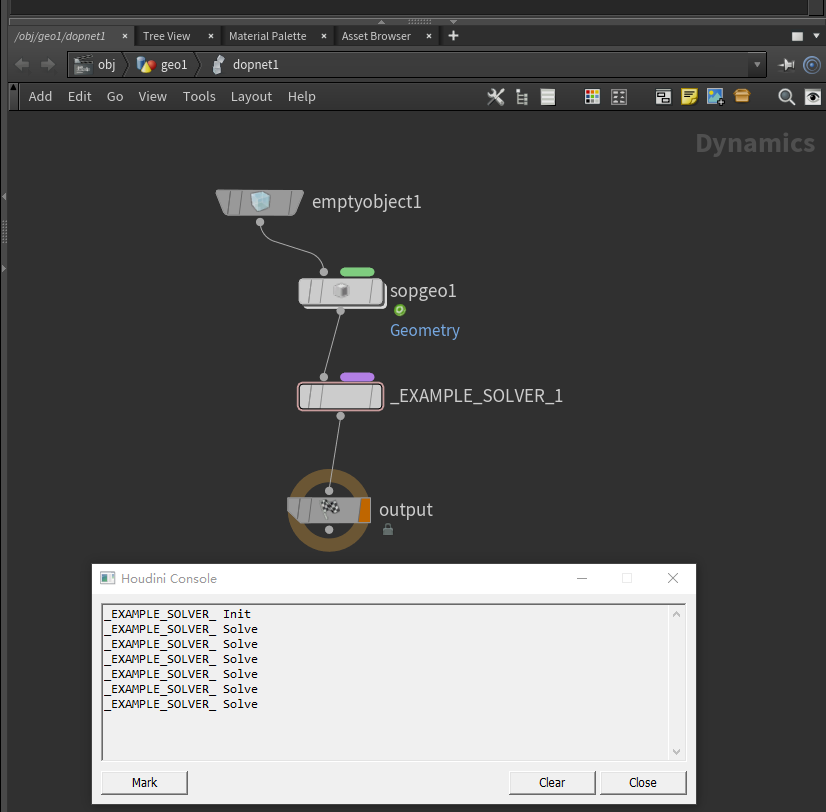Click Clear in Houdini Console
This screenshot has width=826, height=812.
[x=552, y=782]
